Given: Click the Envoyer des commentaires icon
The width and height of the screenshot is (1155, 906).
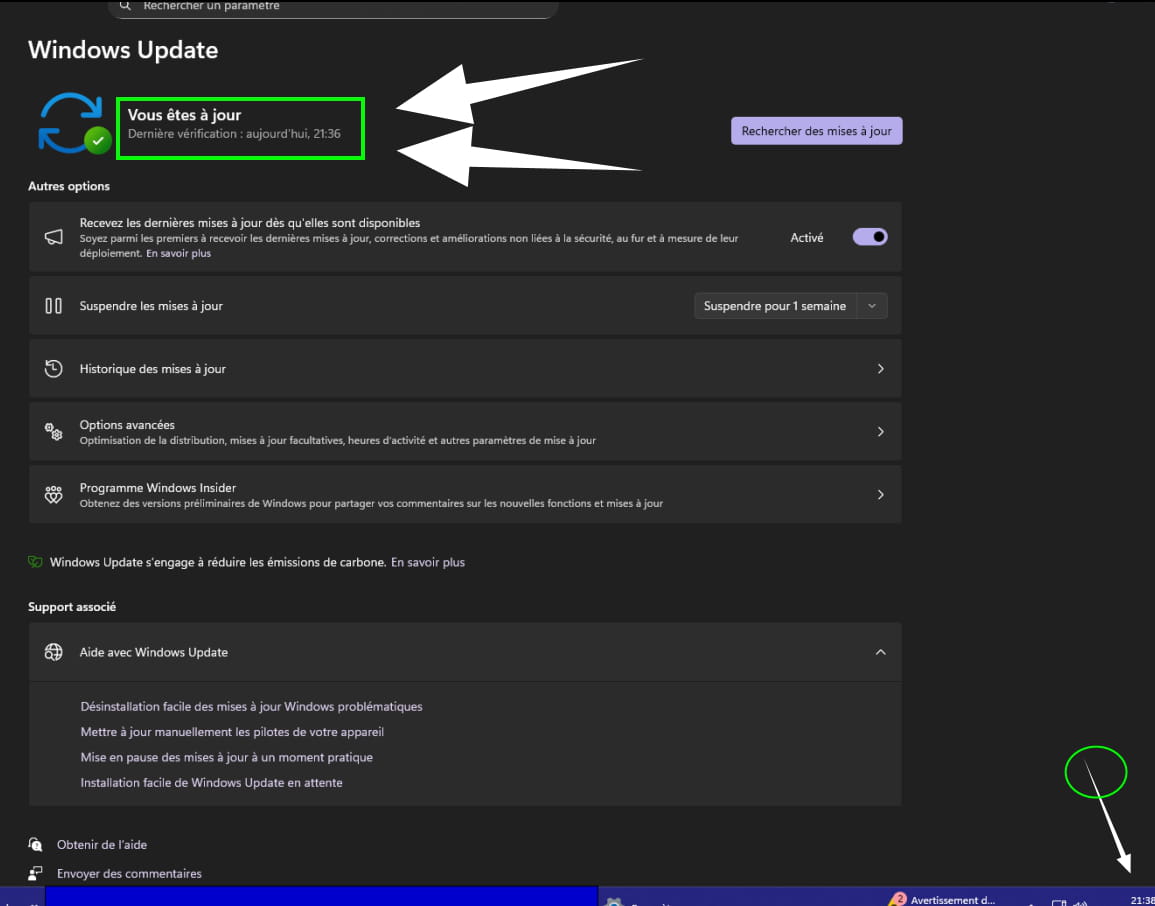Looking at the screenshot, I should click(x=35, y=874).
